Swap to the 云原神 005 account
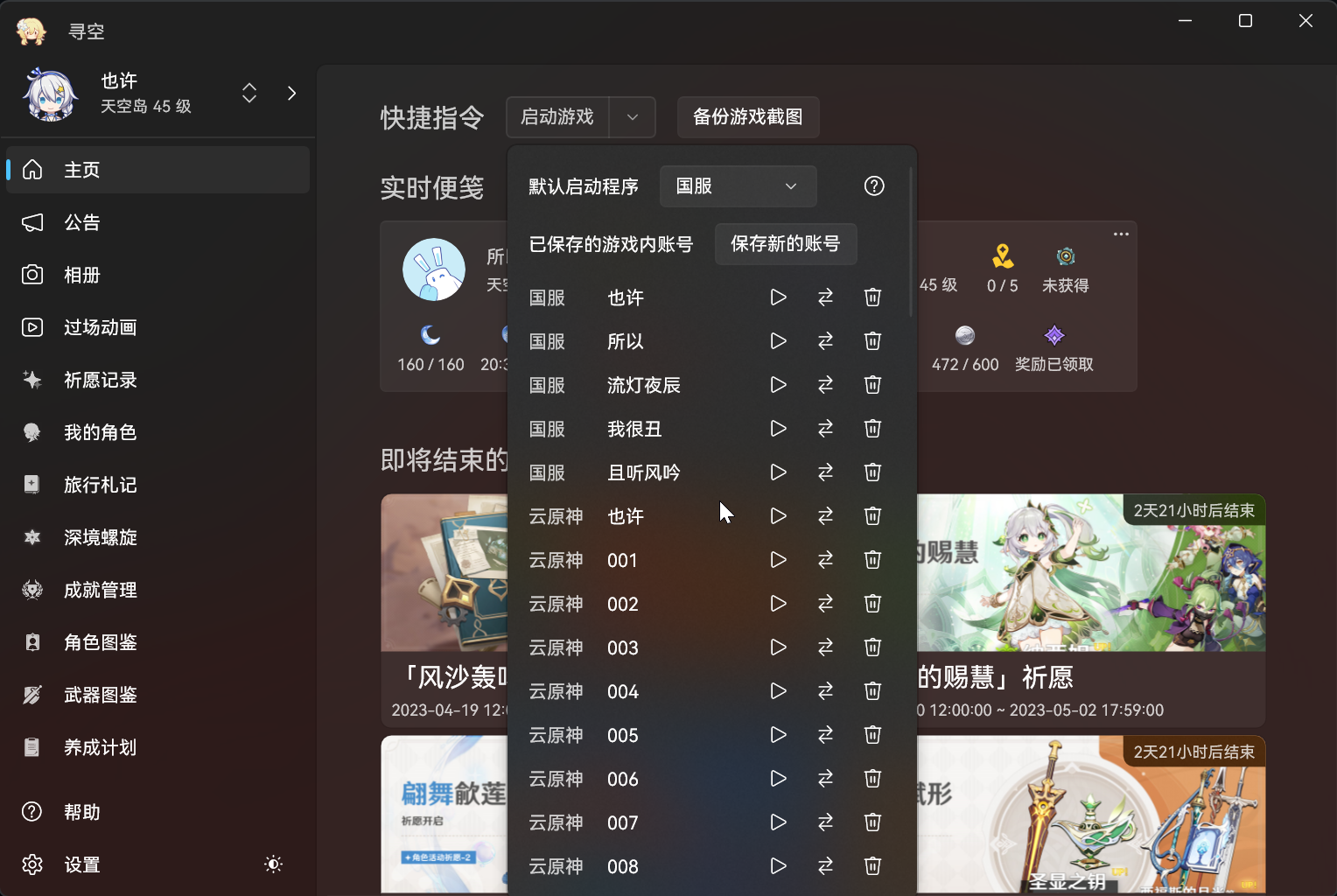Screen dimensions: 1337x896 [825, 735]
